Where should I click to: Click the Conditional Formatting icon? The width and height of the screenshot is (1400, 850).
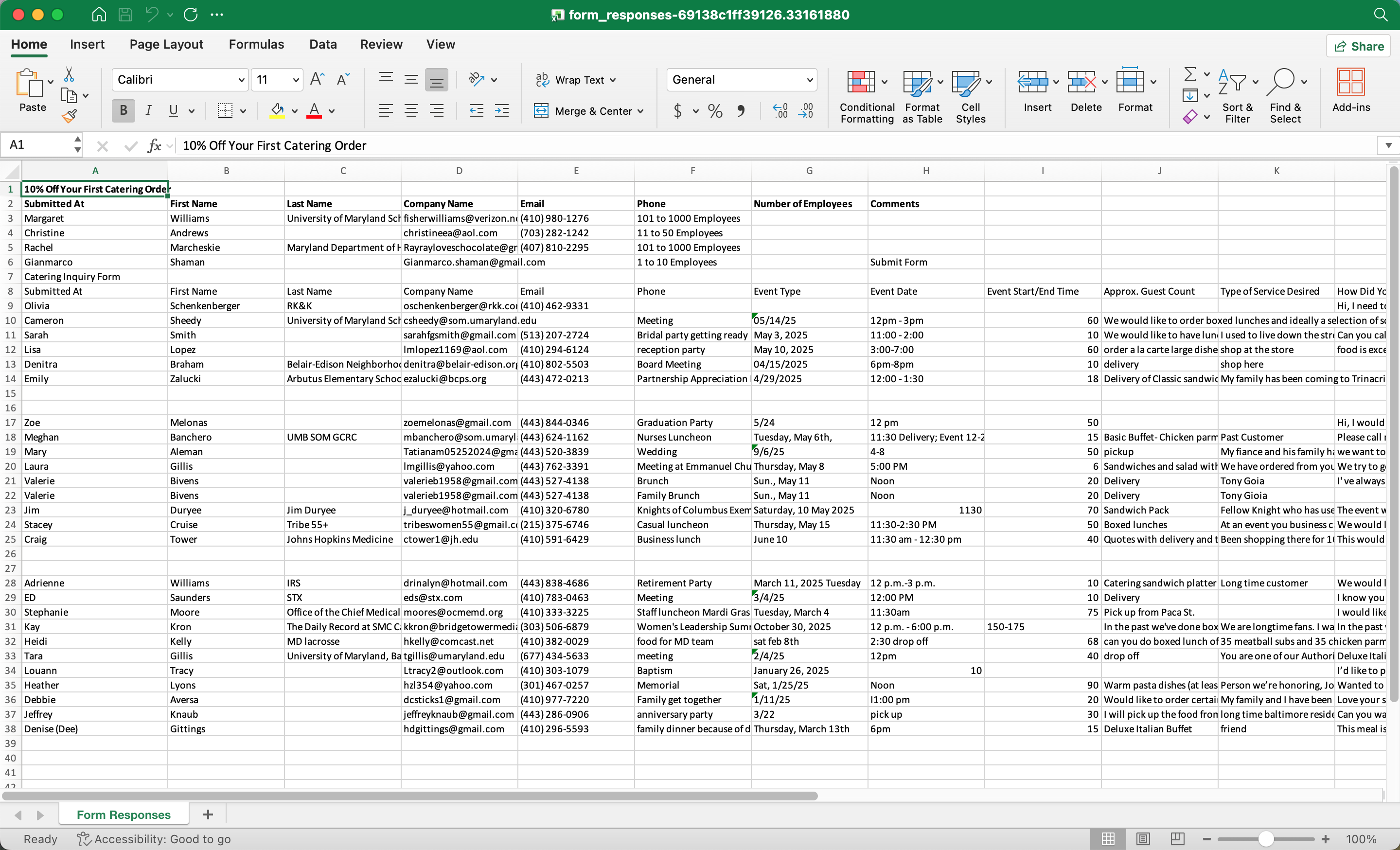click(x=861, y=82)
